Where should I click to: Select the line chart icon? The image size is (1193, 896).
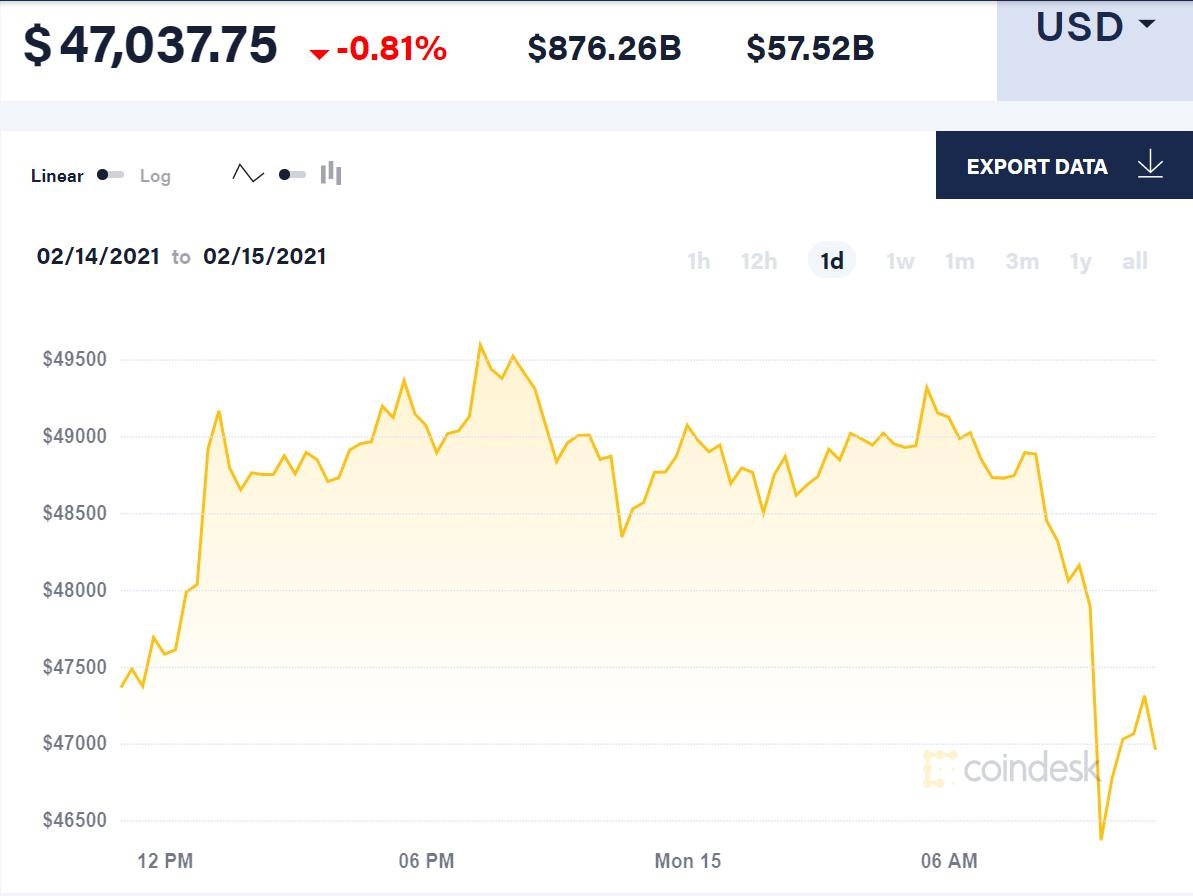tap(247, 173)
